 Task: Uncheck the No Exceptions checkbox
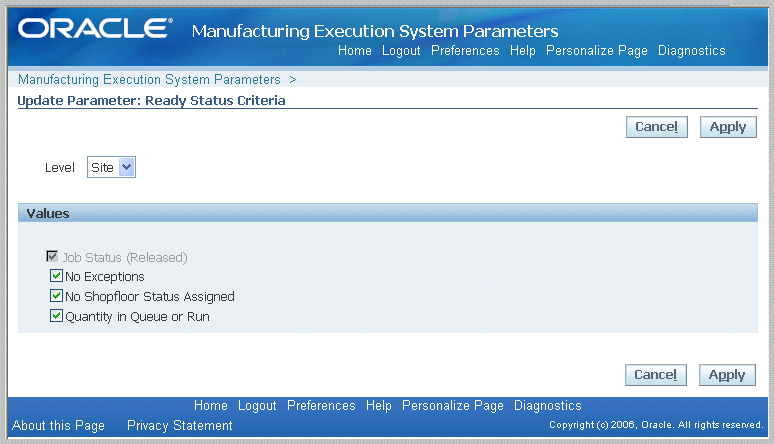[56, 275]
